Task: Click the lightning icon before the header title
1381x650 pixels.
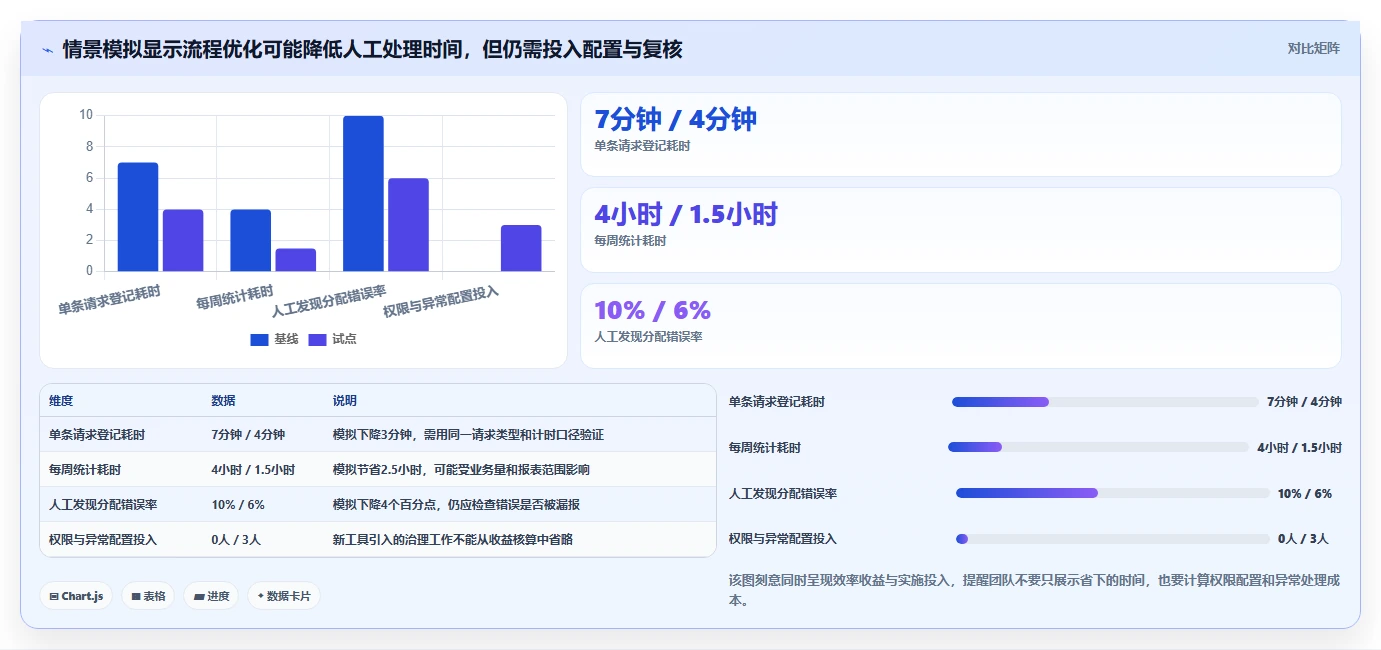Action: point(47,49)
